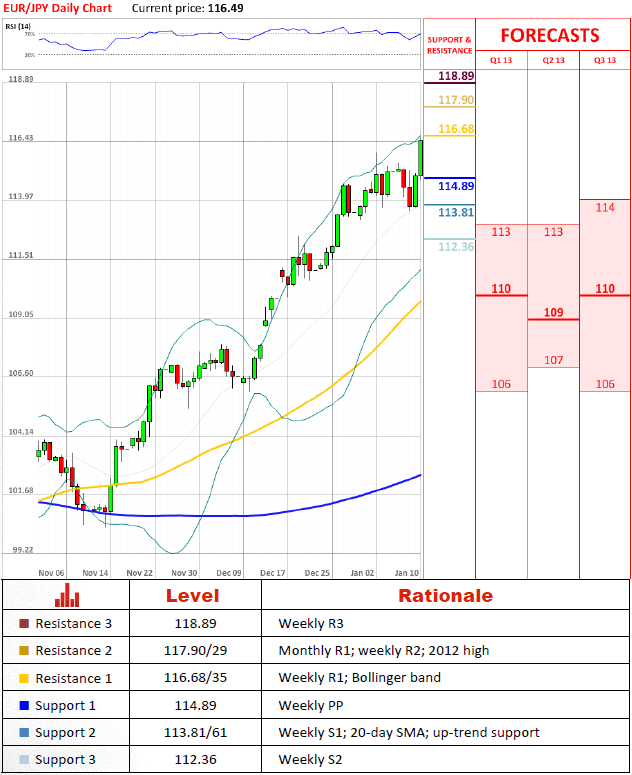
Task: Click the 114.89 support level marker
Action: [456, 186]
